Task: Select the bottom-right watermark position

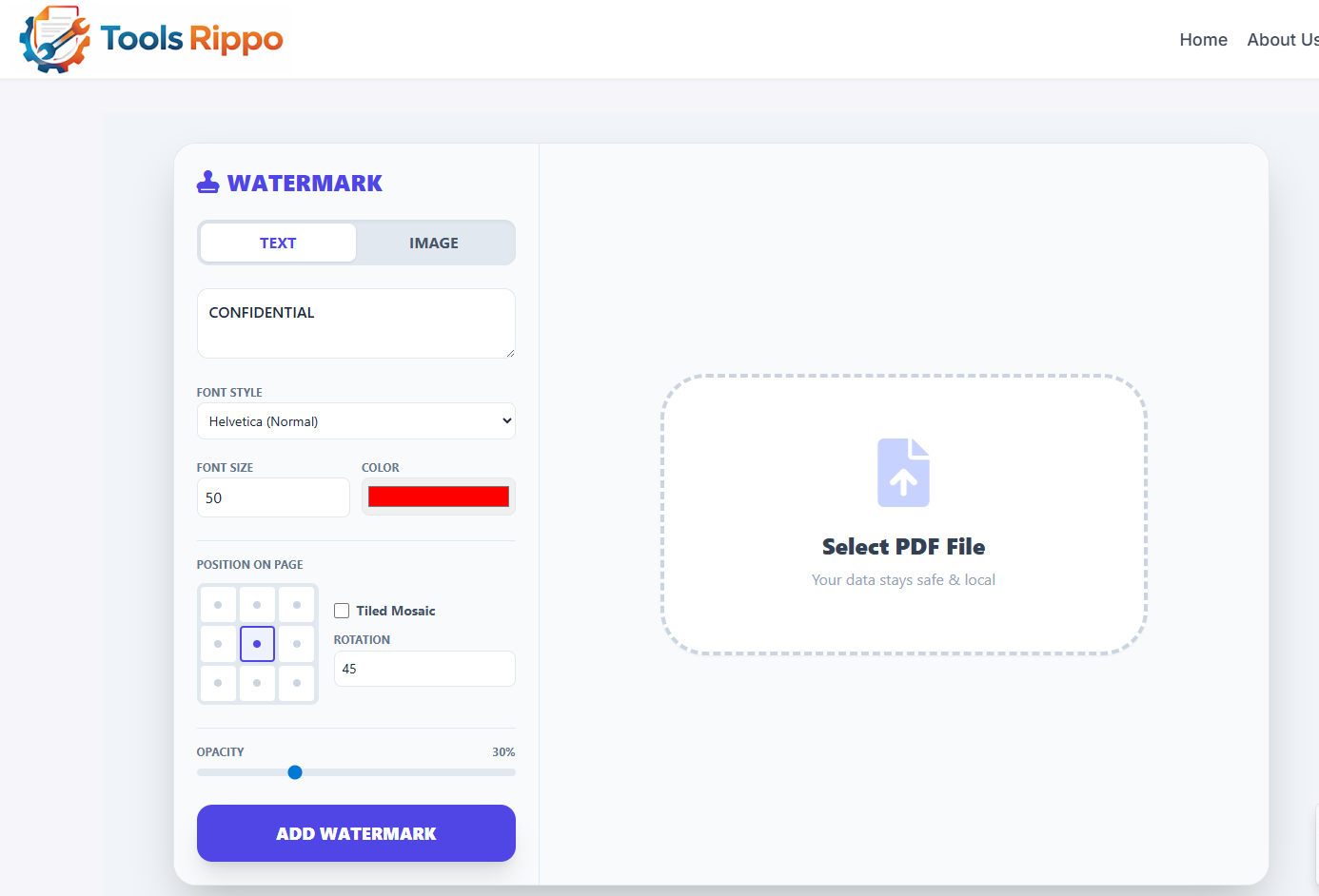Action: [x=297, y=683]
